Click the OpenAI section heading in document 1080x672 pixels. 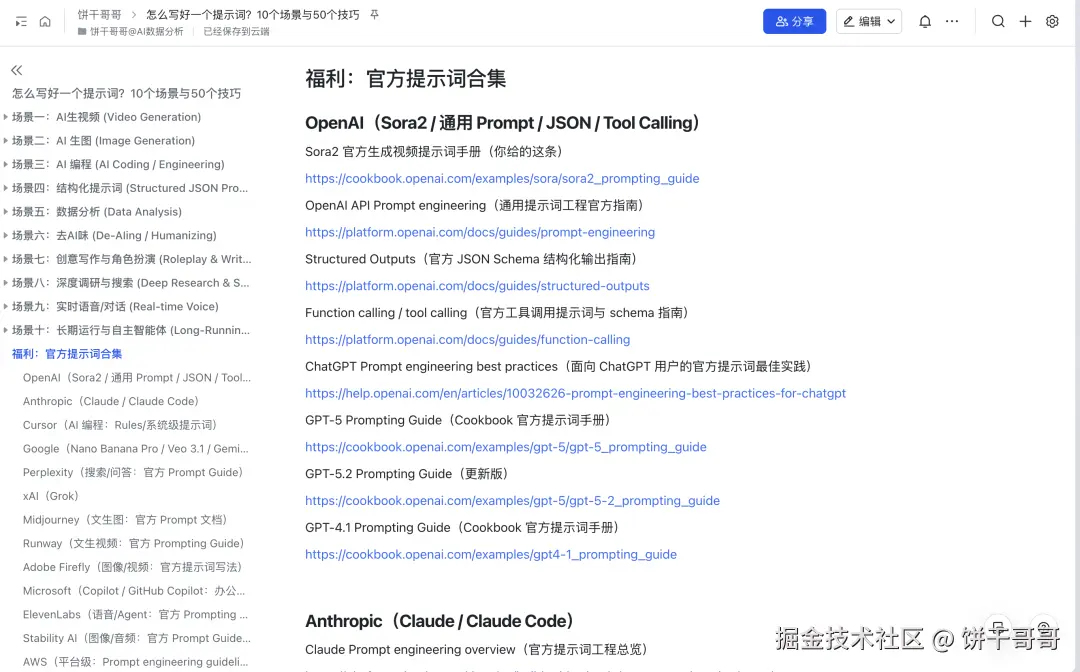click(x=502, y=123)
